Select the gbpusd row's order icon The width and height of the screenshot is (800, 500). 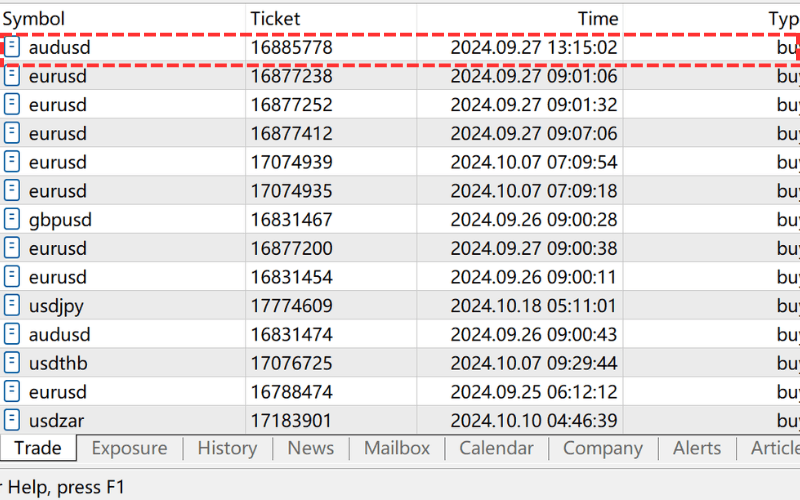13,219
